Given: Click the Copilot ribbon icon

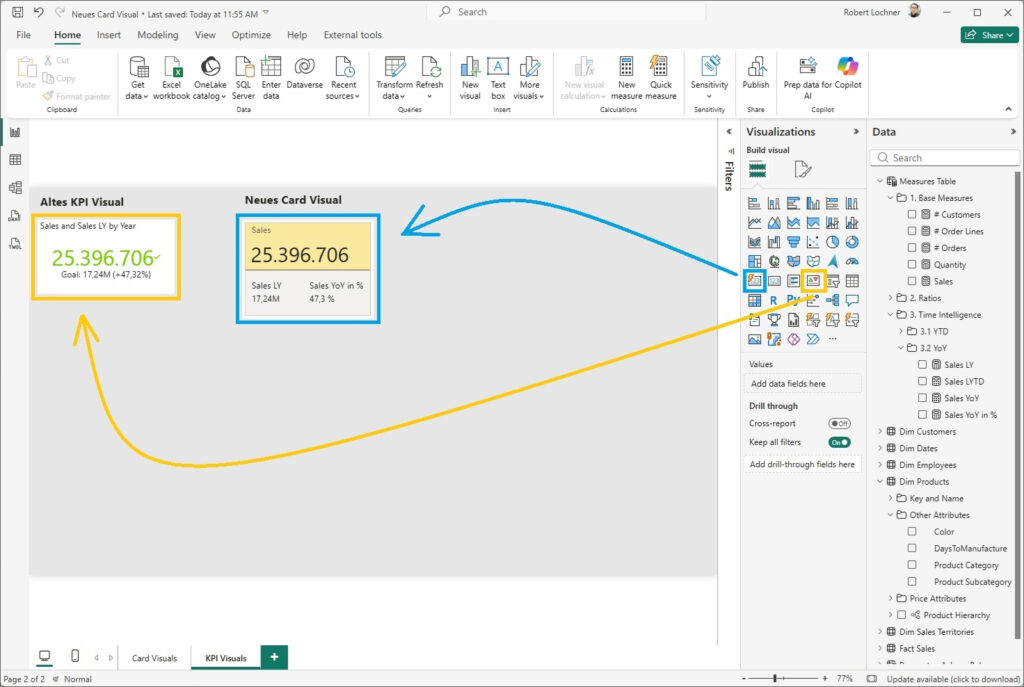Looking at the screenshot, I should click(x=848, y=68).
